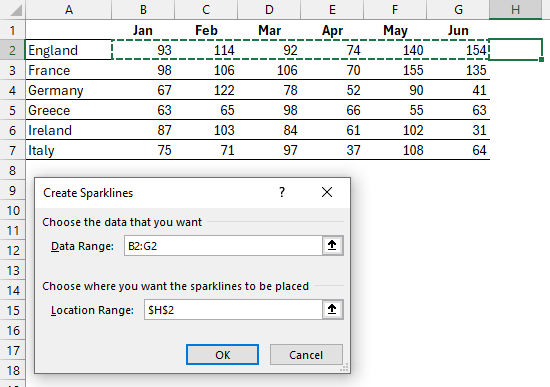Select column G header
The image size is (550, 387).
458,10
